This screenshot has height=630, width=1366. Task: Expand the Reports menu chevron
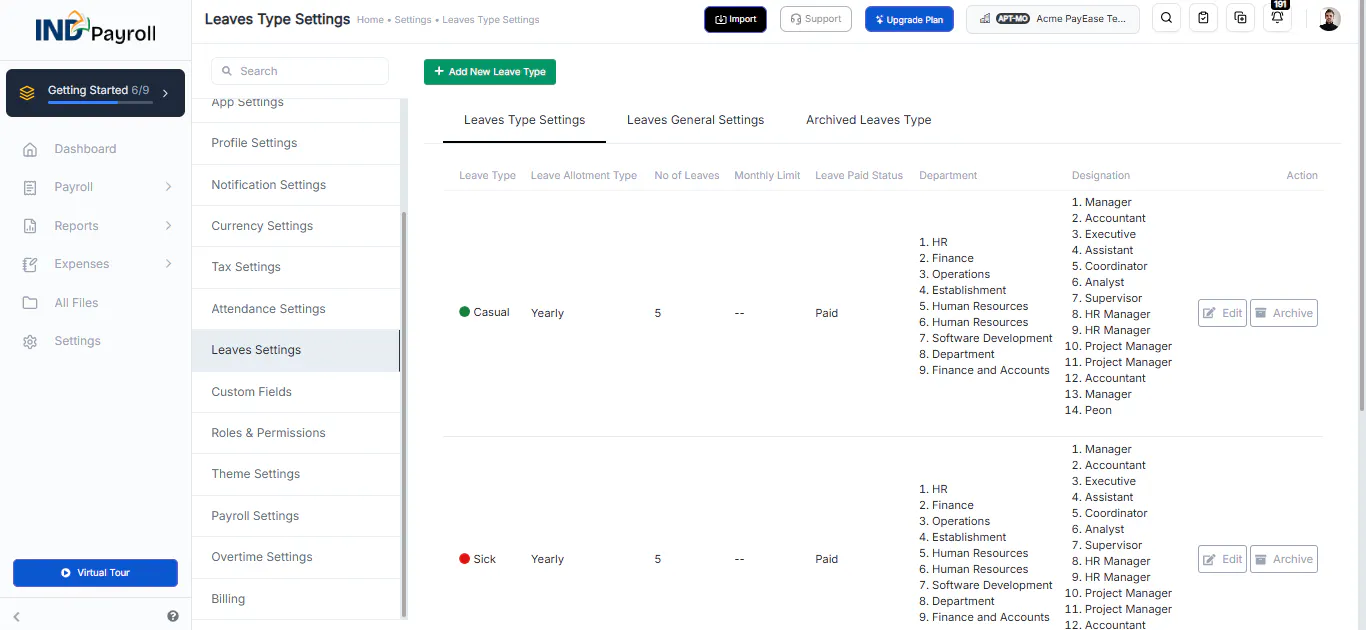[x=168, y=226]
